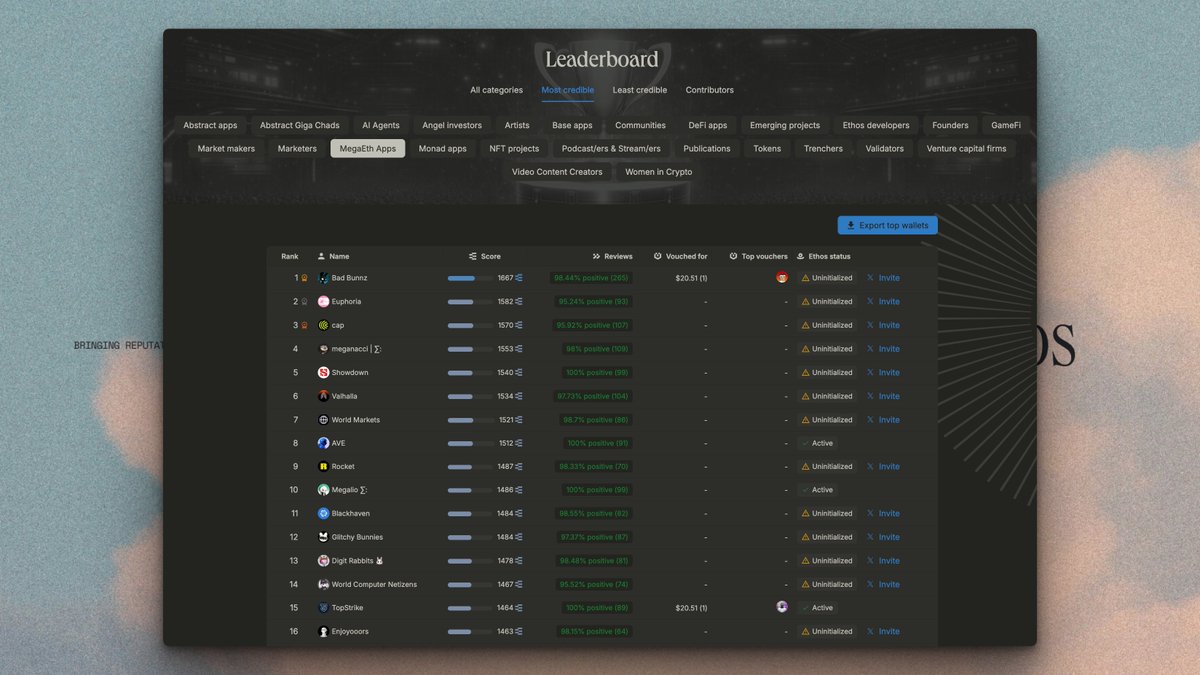Invite Rocket via X
This screenshot has width=1200, height=675.
[883, 466]
